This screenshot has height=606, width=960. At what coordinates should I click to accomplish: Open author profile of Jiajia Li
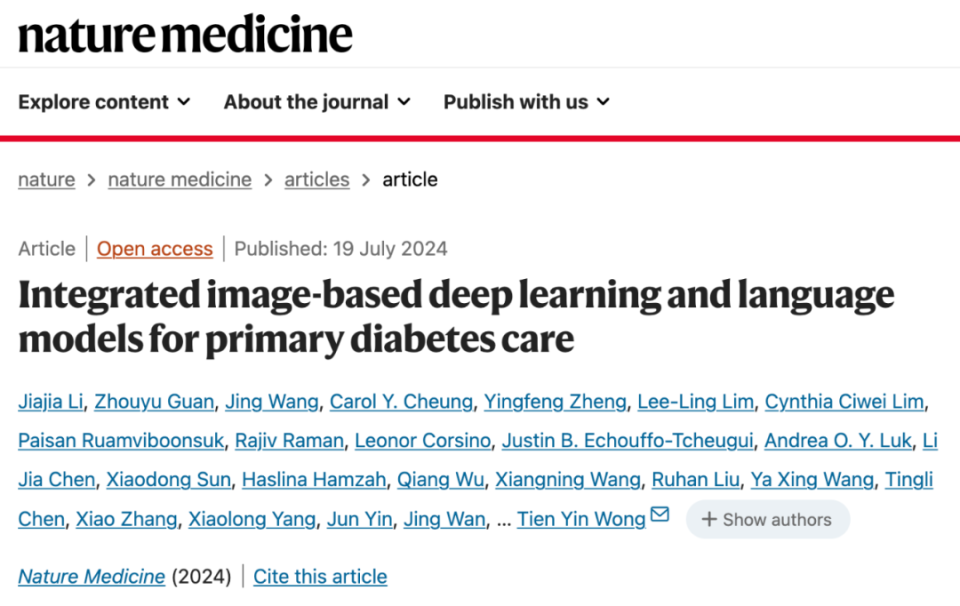click(50, 401)
